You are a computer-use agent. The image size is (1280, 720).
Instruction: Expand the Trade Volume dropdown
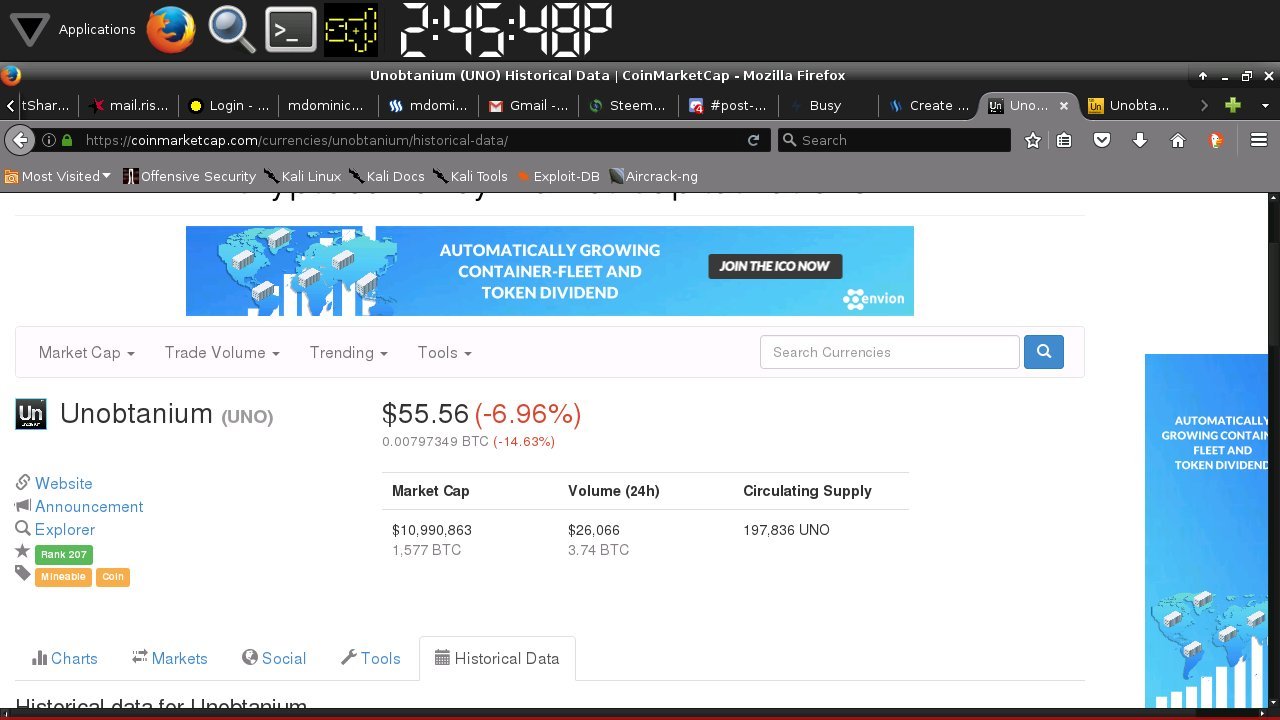click(x=222, y=352)
